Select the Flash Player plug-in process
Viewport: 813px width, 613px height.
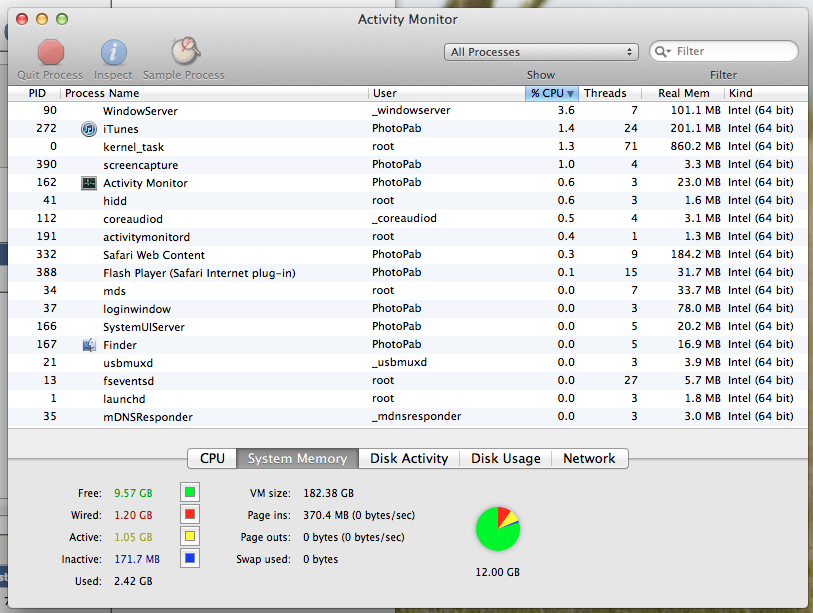tap(408, 273)
